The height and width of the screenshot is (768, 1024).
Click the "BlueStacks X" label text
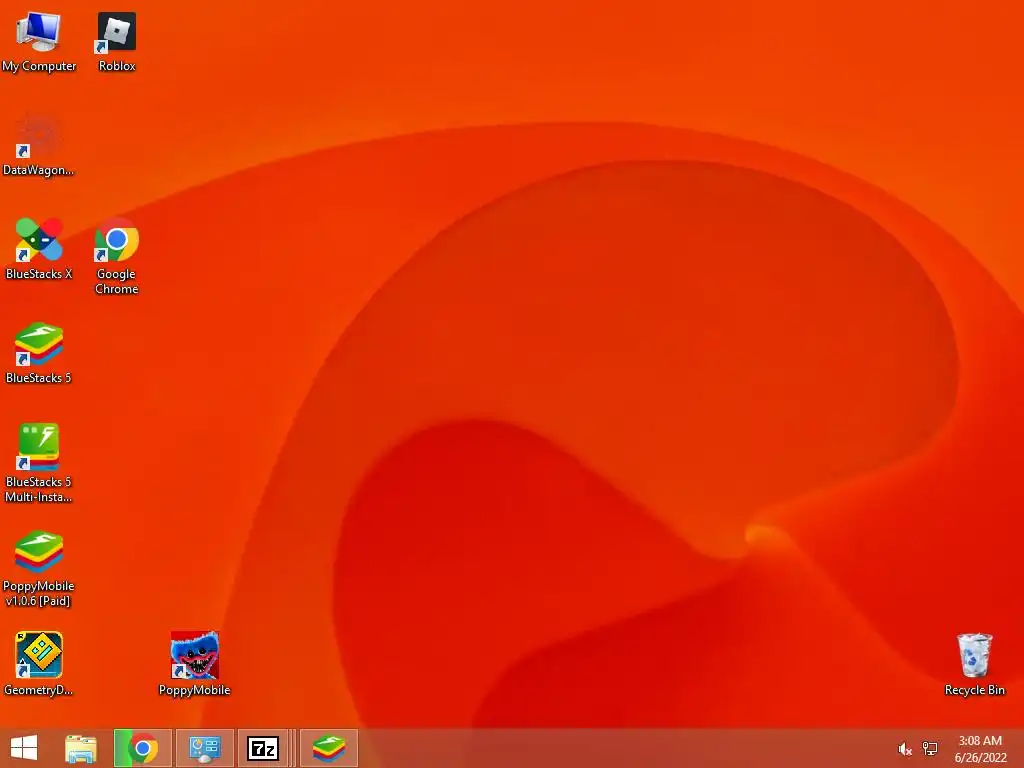click(x=39, y=274)
